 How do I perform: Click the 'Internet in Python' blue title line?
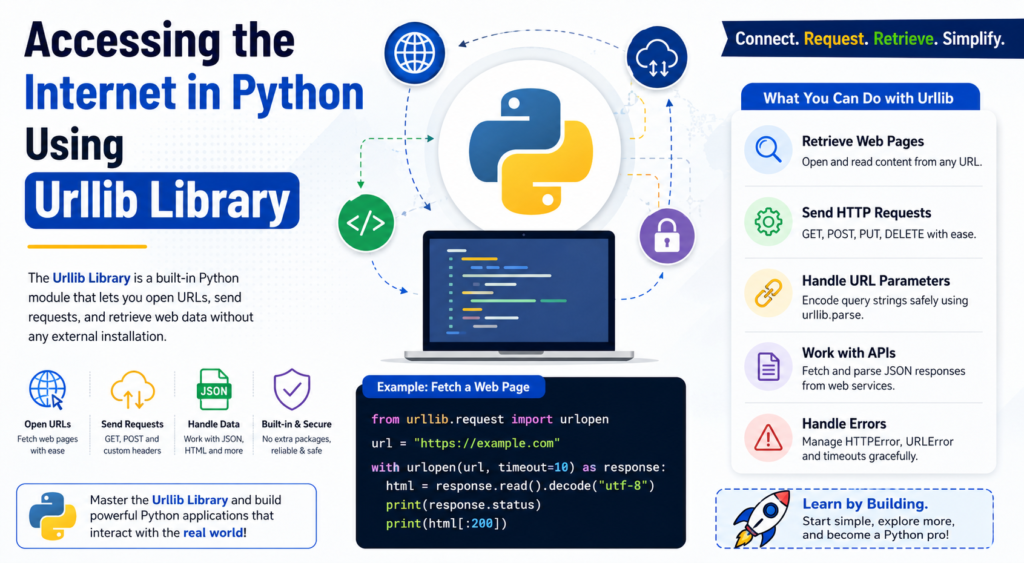tap(194, 93)
